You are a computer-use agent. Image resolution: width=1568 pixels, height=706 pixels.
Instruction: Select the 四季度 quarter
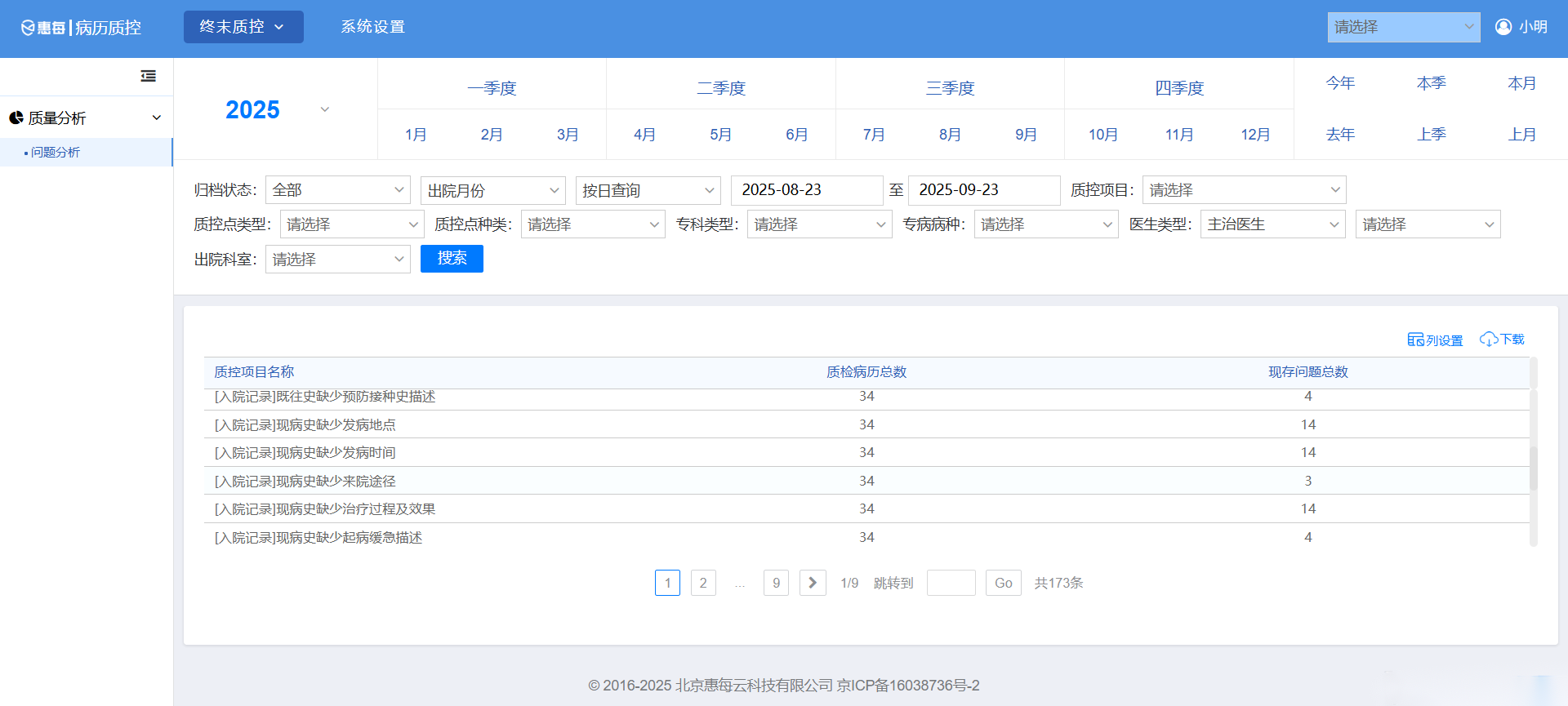[1179, 87]
